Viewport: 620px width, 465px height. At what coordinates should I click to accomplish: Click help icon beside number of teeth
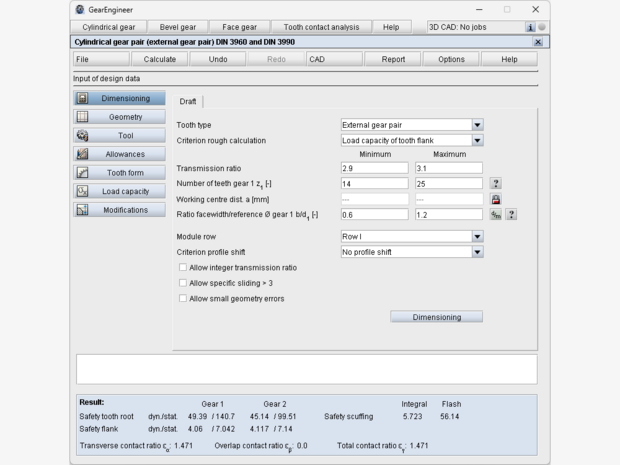tap(495, 184)
